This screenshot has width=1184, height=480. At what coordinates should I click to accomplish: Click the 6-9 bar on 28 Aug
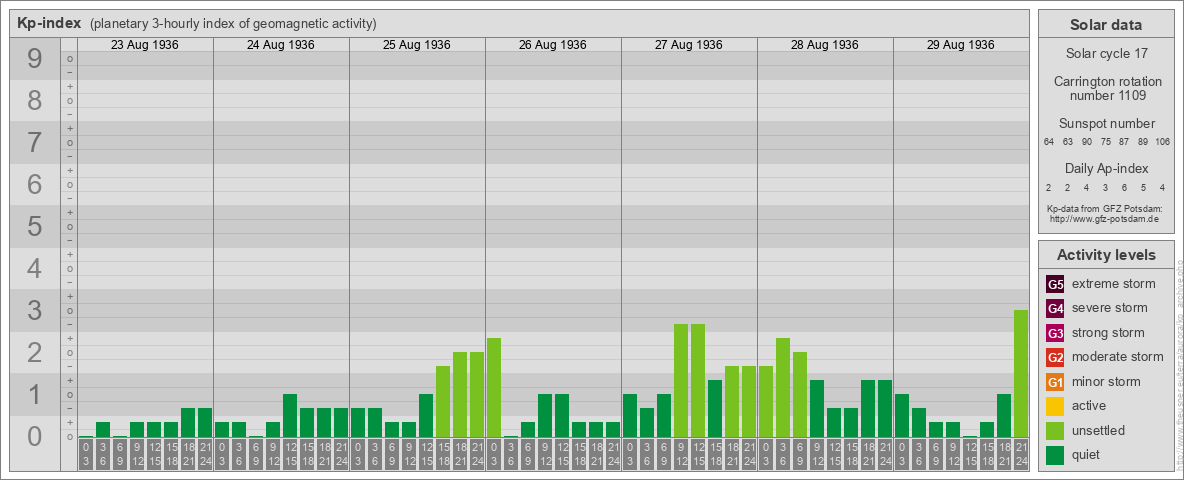tap(800, 395)
